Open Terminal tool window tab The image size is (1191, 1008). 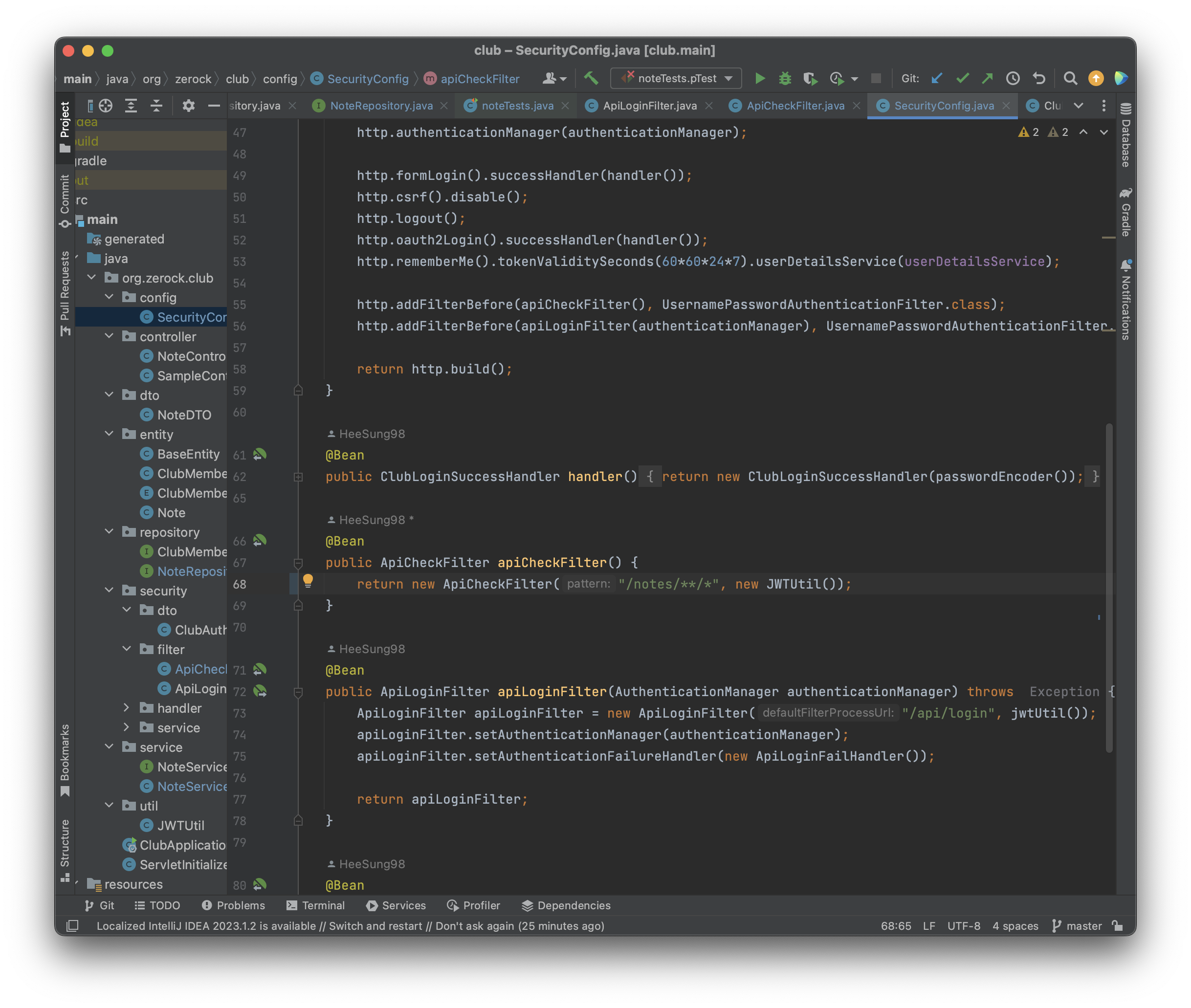pos(315,905)
